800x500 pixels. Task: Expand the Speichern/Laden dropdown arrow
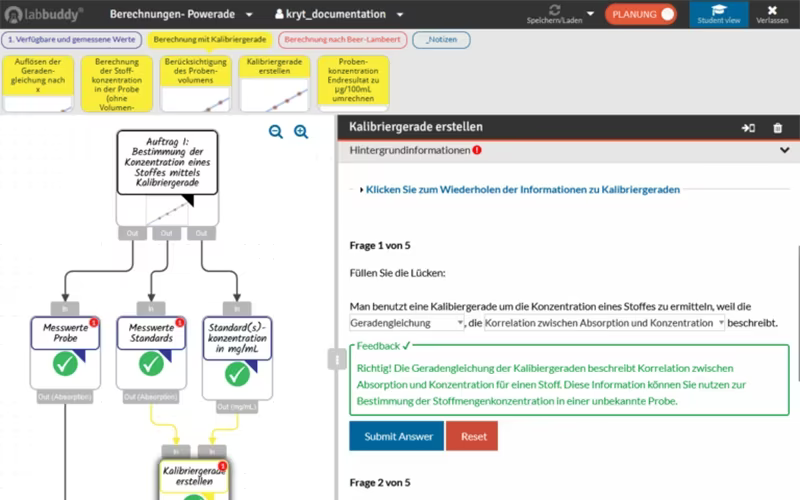tap(590, 14)
